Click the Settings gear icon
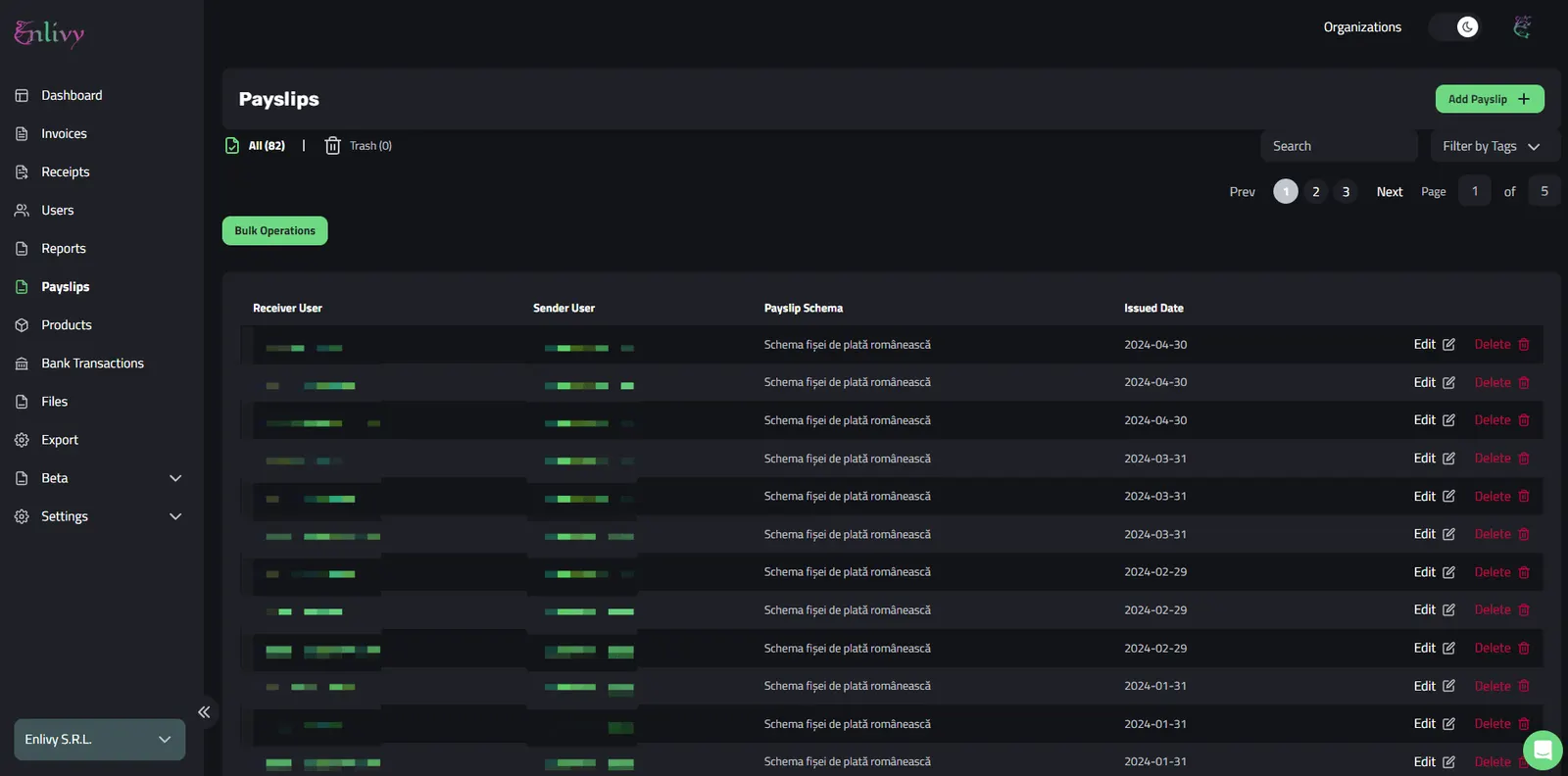The image size is (1568, 776). pos(22,516)
